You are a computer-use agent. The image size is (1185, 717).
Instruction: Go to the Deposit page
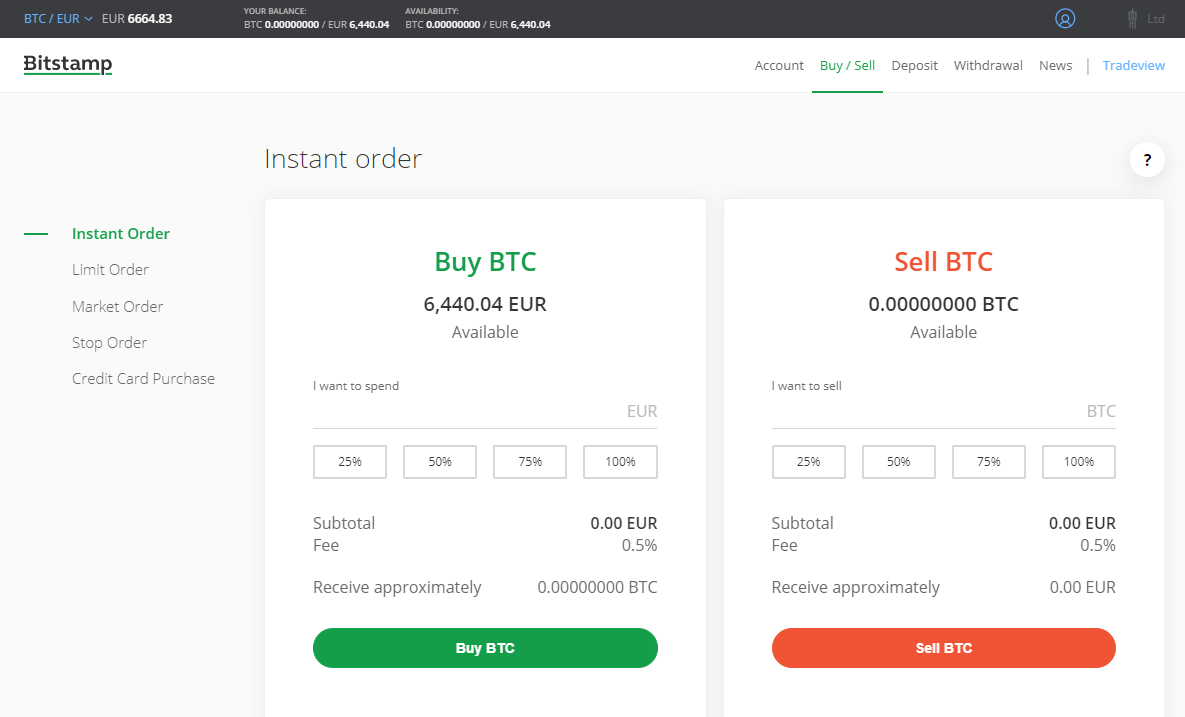coord(914,65)
